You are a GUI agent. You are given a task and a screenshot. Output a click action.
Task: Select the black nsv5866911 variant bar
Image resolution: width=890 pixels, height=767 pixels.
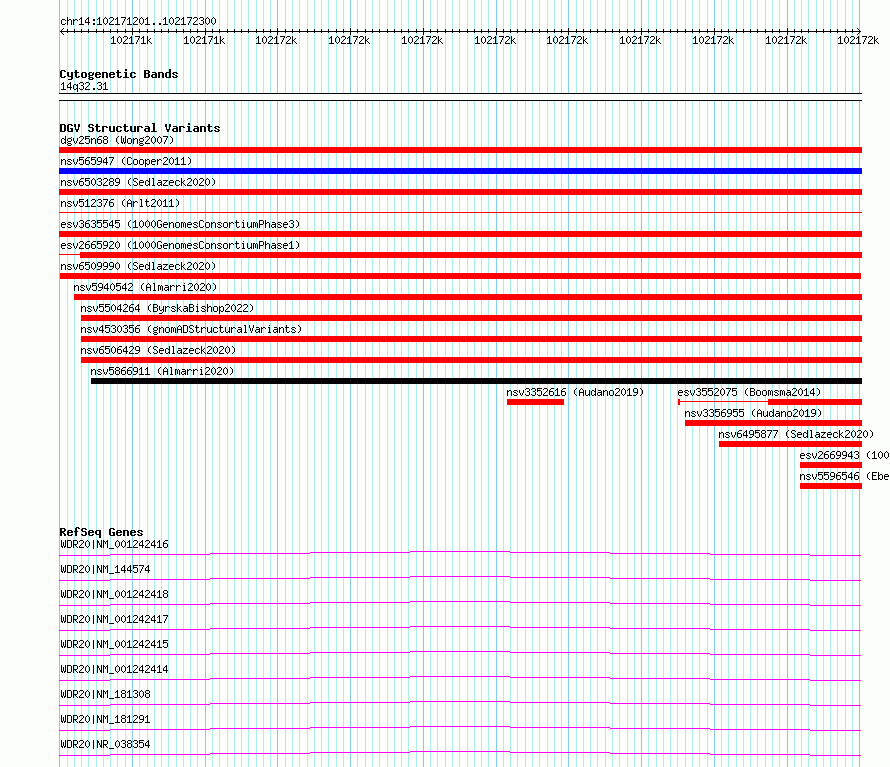click(x=476, y=381)
